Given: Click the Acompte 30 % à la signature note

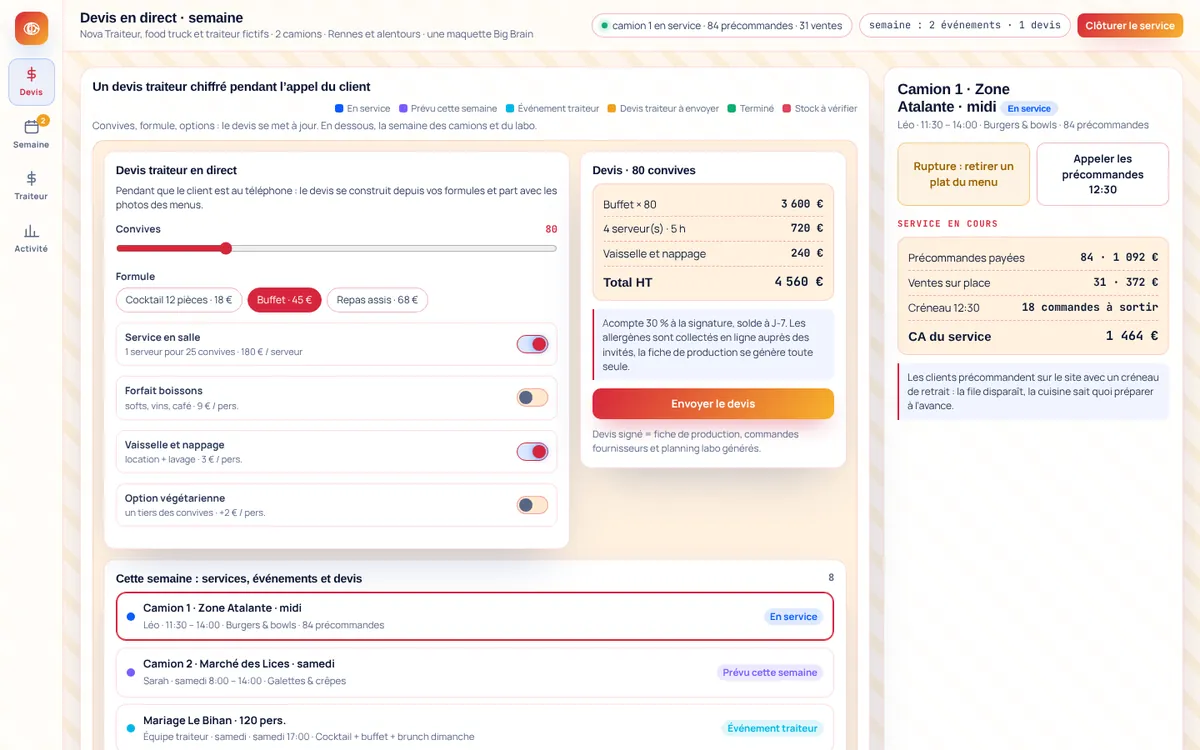Looking at the screenshot, I should [x=713, y=345].
